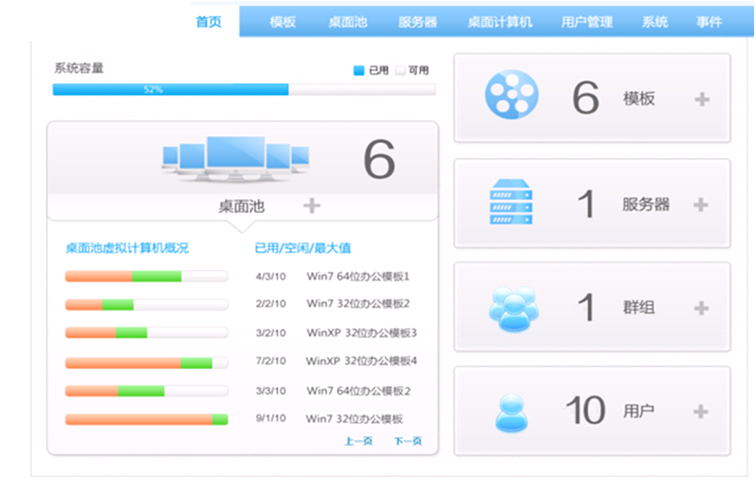
Task: Add a new 桌面池 with plus icon
Action: click(312, 206)
